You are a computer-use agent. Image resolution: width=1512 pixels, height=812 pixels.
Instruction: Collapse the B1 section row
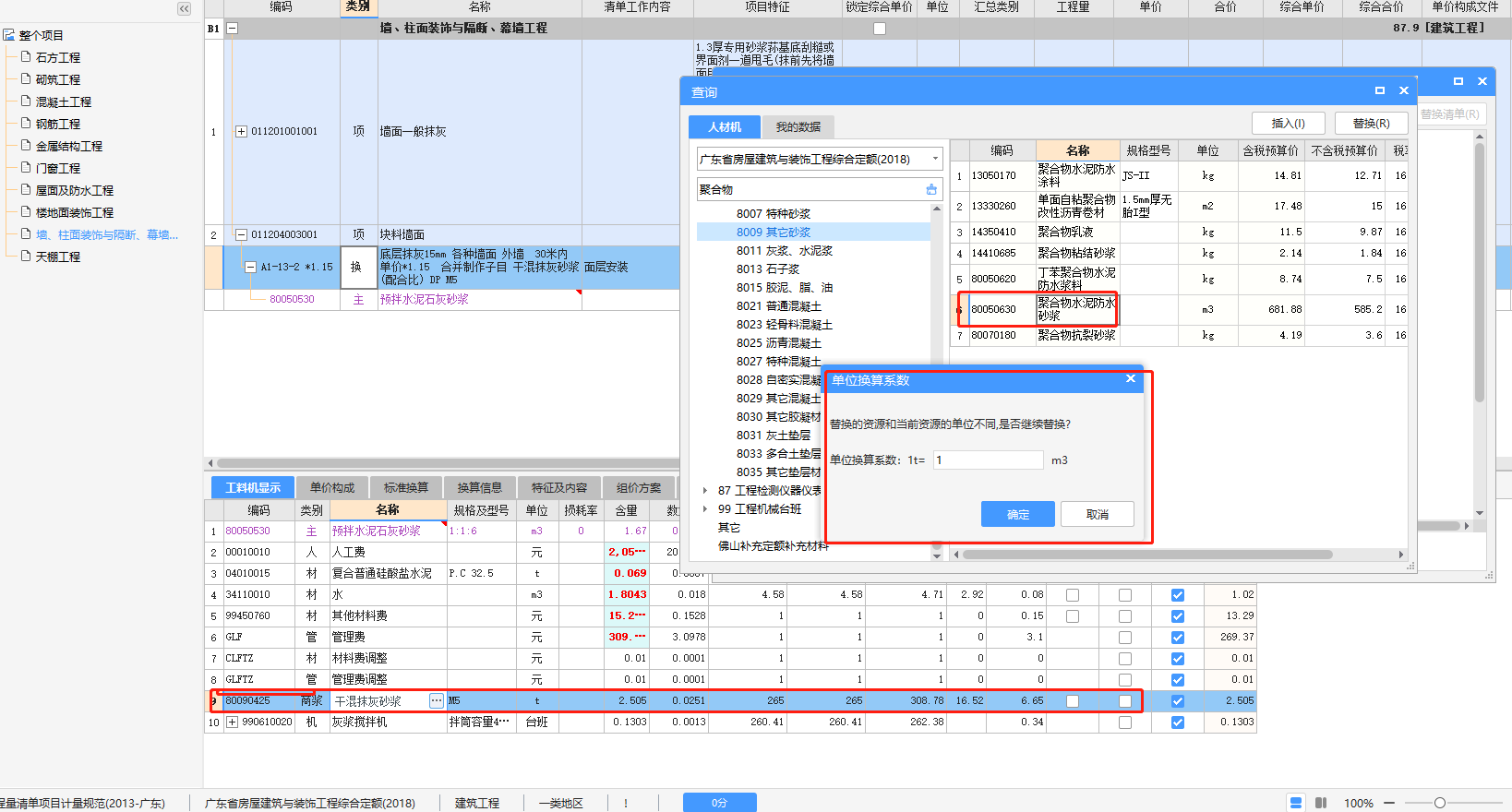[x=233, y=29]
